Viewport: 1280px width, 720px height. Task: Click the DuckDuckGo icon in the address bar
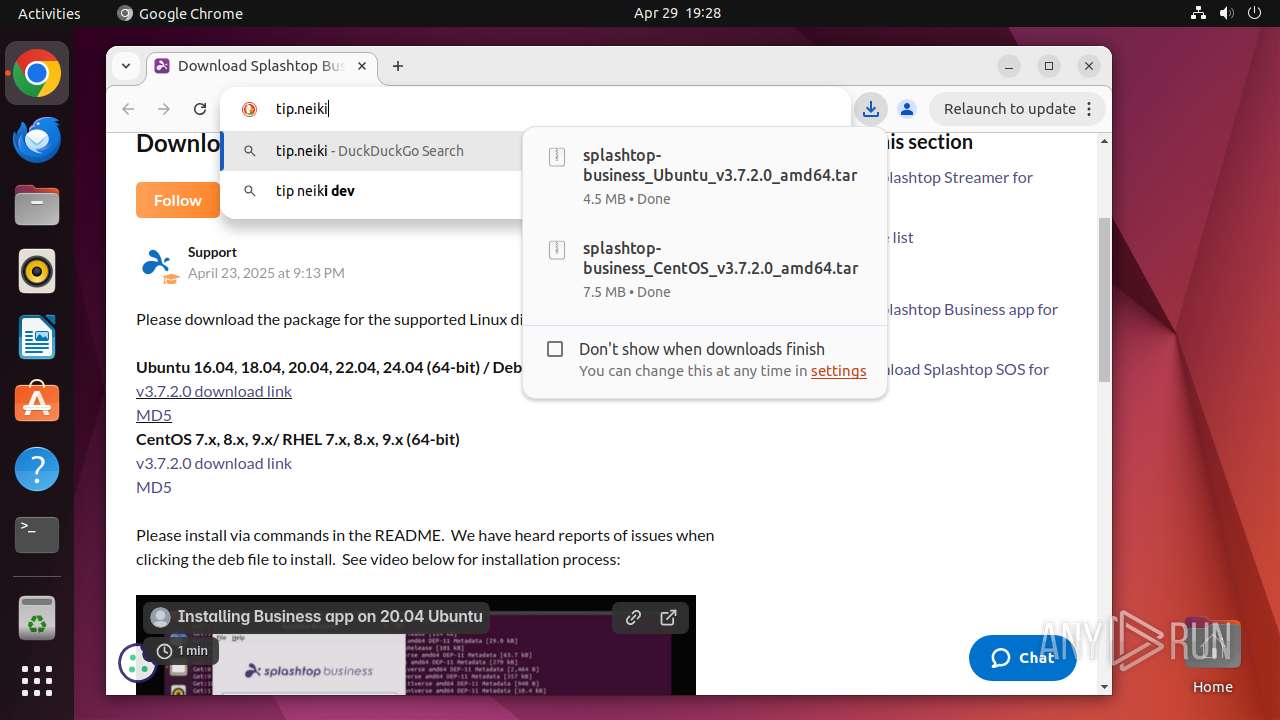pos(250,109)
